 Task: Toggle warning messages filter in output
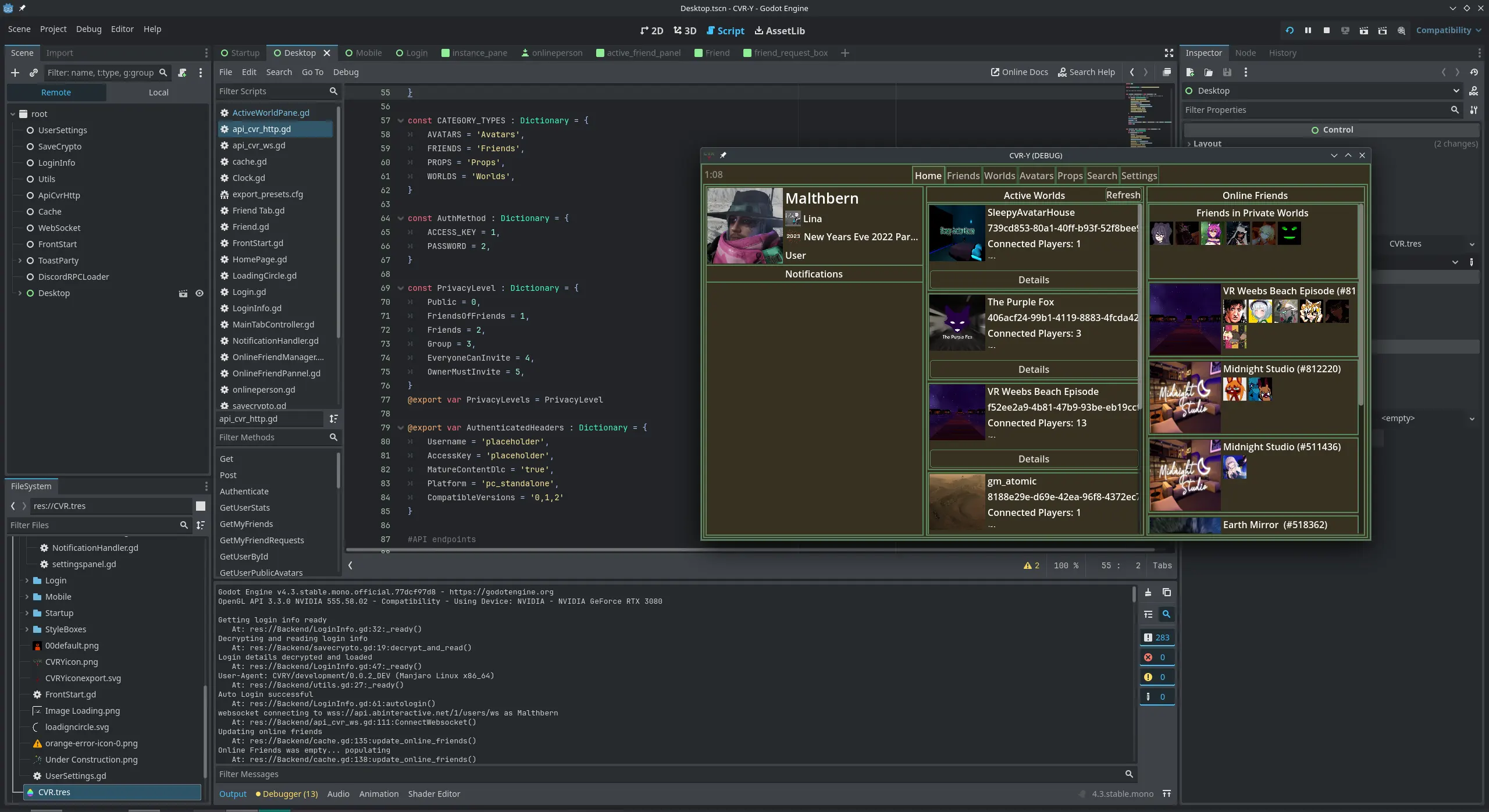click(1157, 677)
